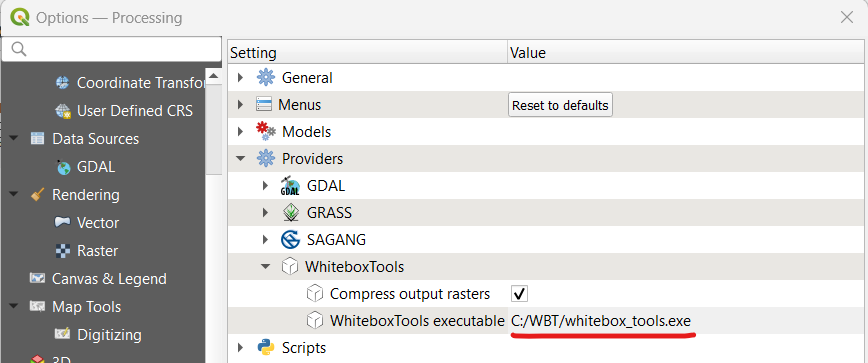Click the Vector icon in the sidebar
The height and width of the screenshot is (363, 868).
click(x=63, y=222)
